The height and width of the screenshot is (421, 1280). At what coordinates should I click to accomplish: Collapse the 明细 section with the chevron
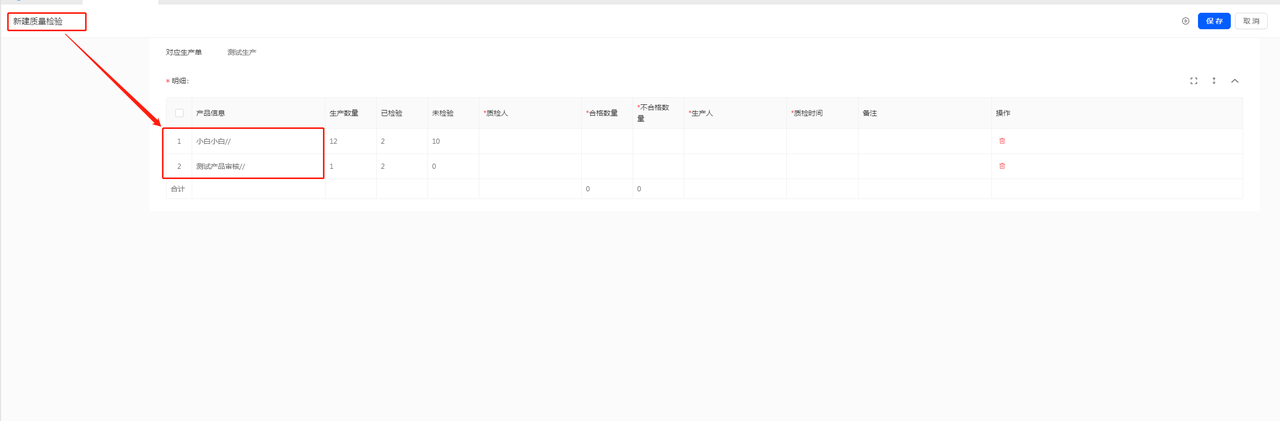point(1235,81)
